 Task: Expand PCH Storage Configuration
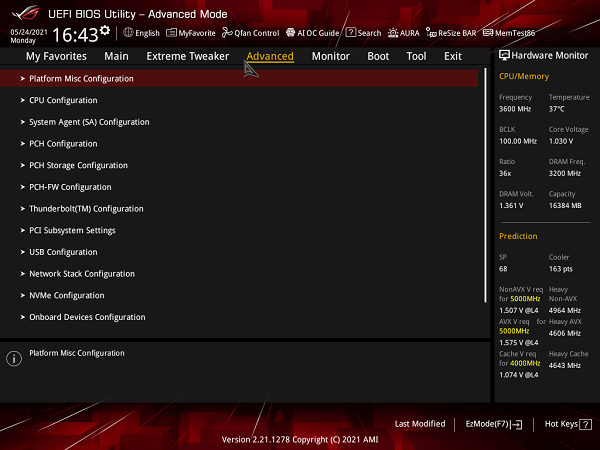click(x=78, y=165)
